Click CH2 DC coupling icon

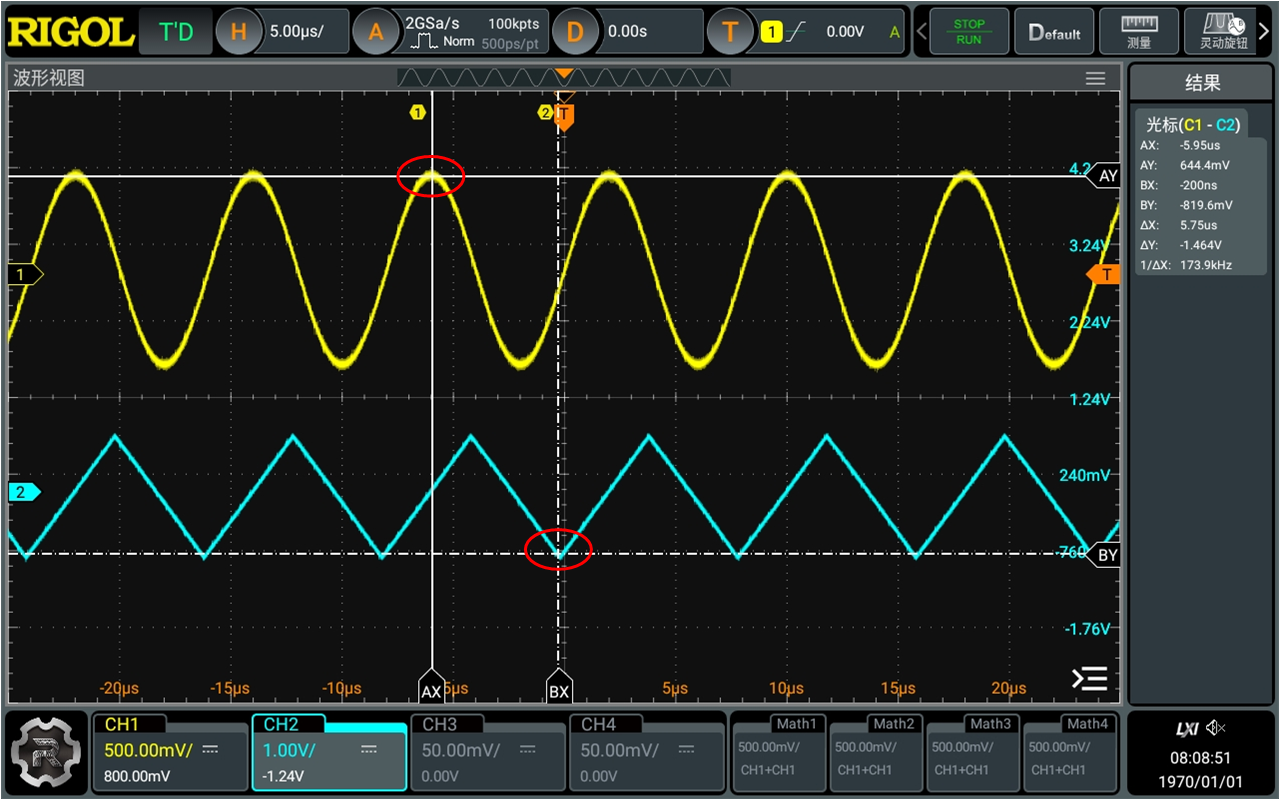(369, 748)
